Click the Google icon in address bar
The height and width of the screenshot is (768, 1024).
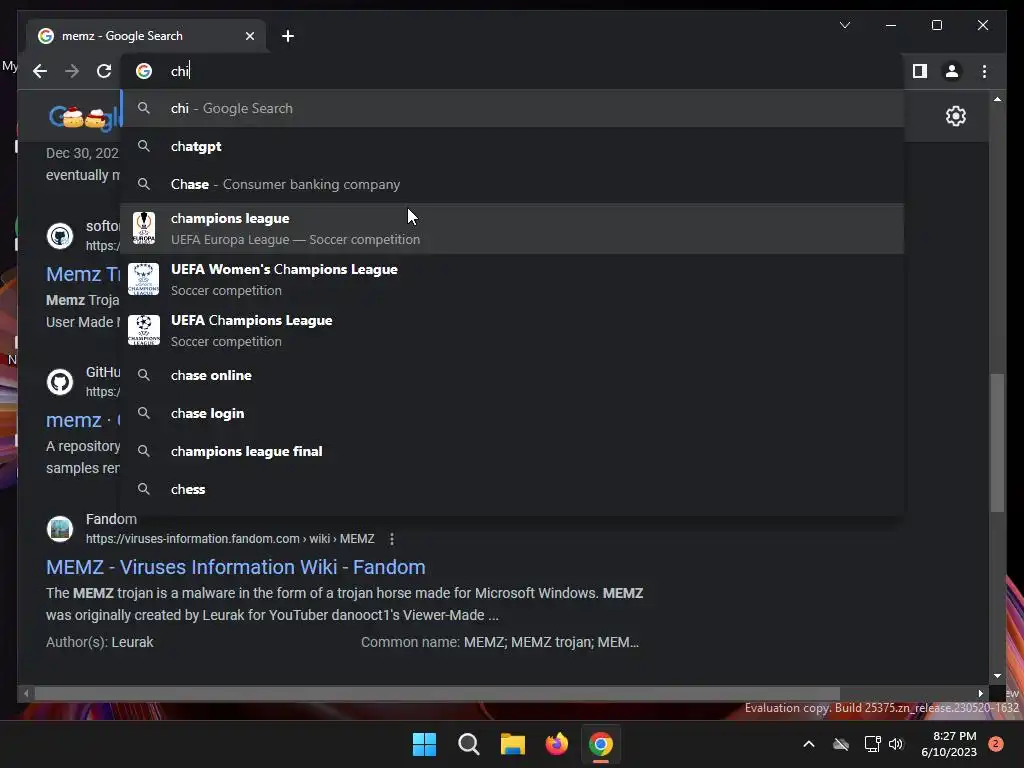[x=144, y=71]
